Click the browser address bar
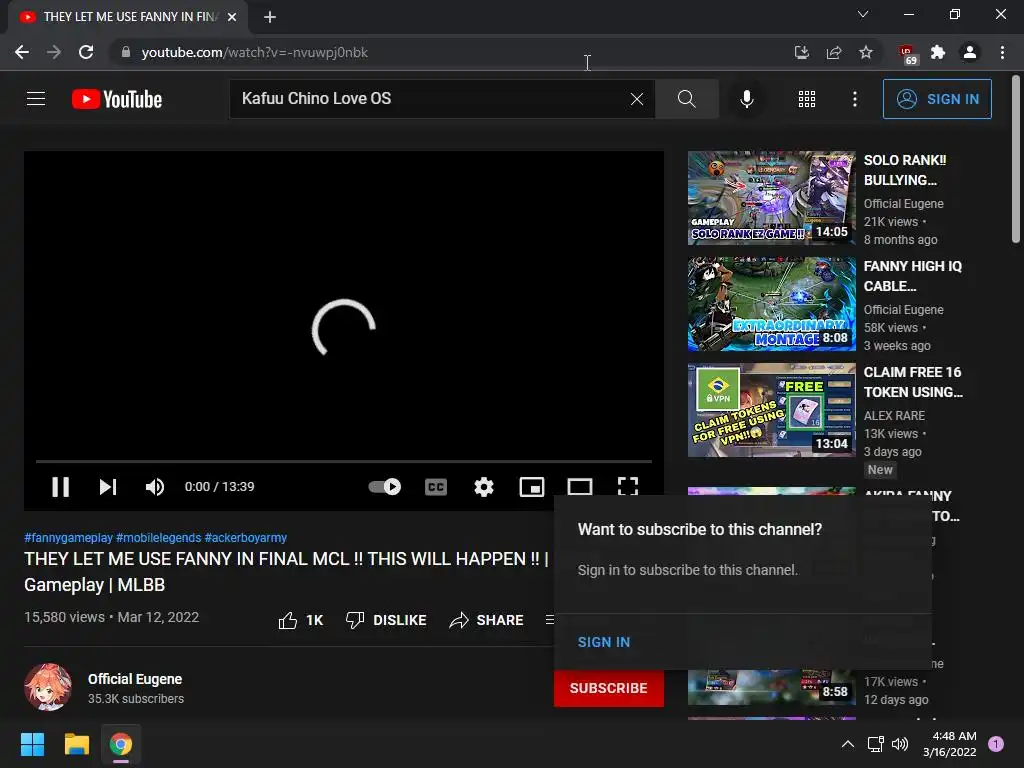 click(x=451, y=52)
